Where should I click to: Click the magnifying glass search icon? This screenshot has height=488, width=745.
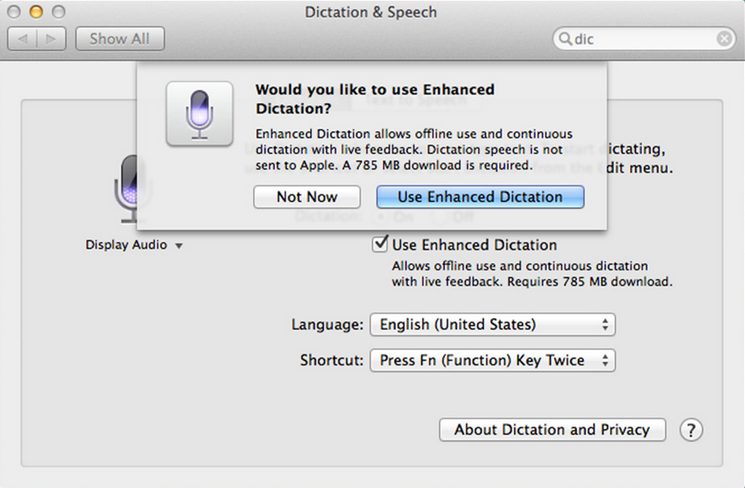click(x=564, y=38)
